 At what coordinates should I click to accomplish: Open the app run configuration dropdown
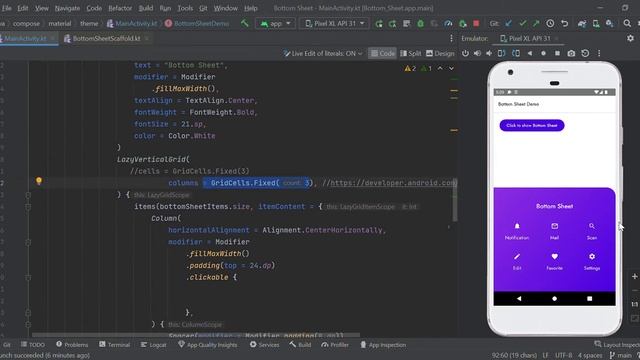276,23
